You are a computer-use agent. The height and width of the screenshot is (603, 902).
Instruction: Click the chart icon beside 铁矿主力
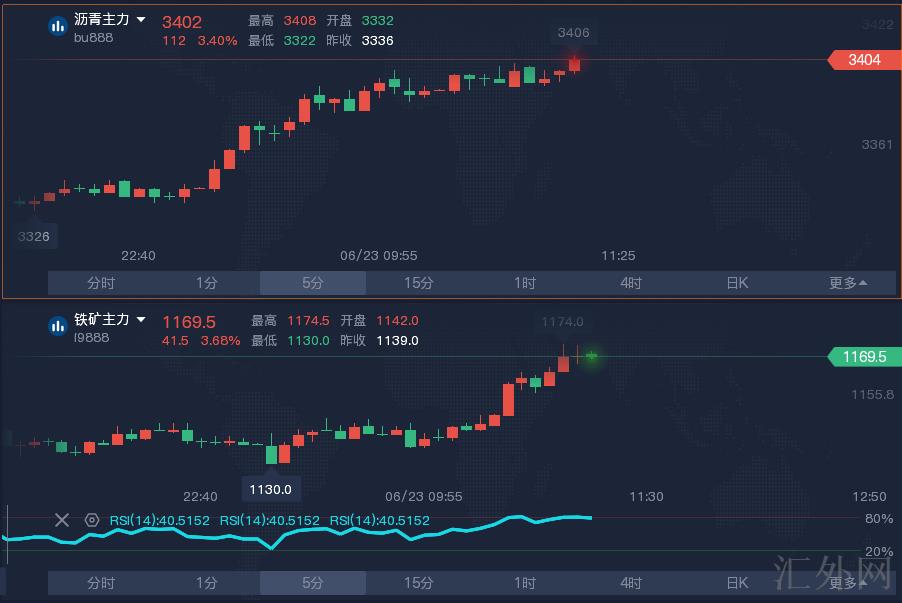pos(57,327)
